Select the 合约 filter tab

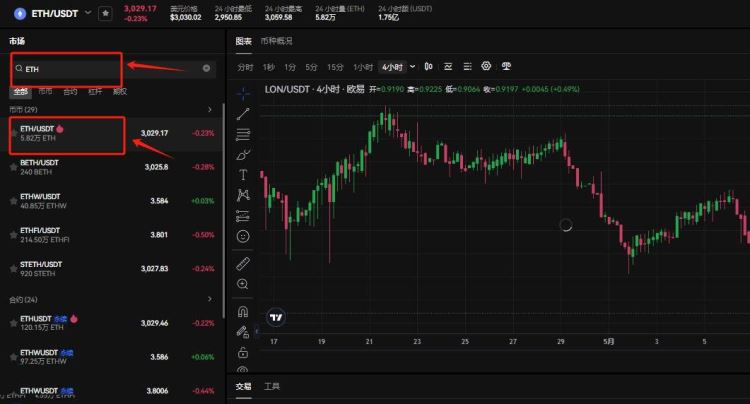pyautogui.click(x=70, y=91)
